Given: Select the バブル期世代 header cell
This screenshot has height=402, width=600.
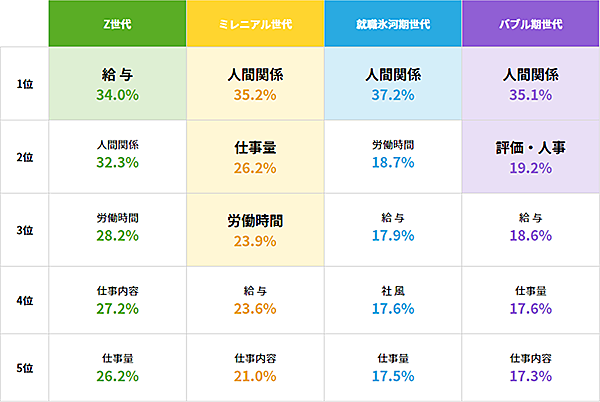Looking at the screenshot, I should [x=530, y=24].
